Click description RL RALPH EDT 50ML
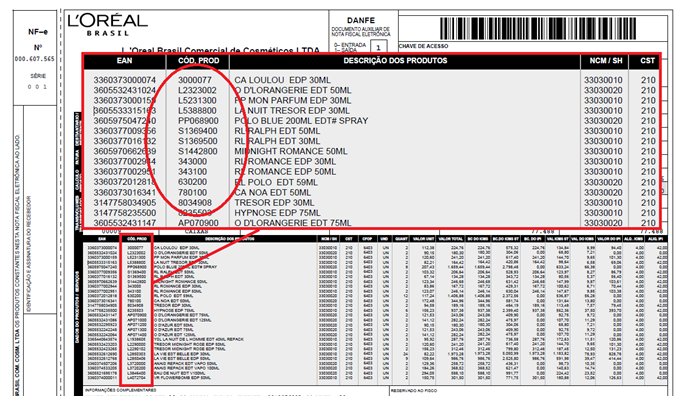 click(x=277, y=131)
